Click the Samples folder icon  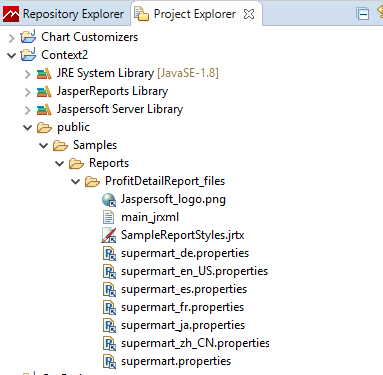click(60, 145)
